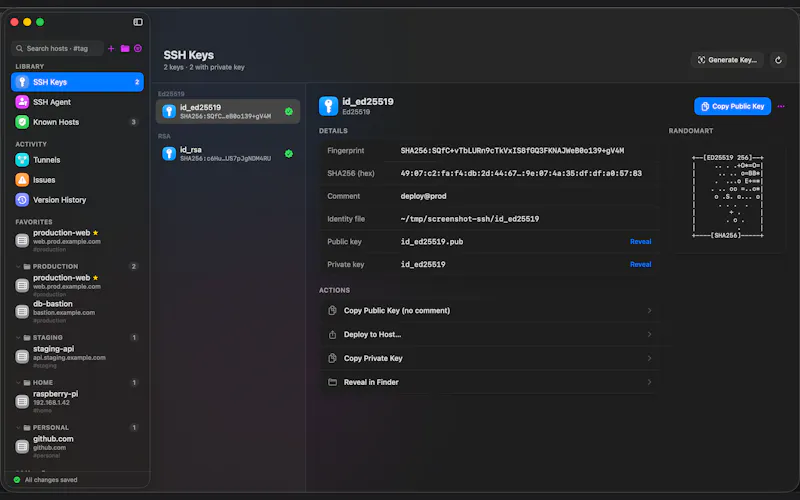Image resolution: width=800 pixels, height=500 pixels.
Task: Click the green saved checkmark icon
Action: pyautogui.click(x=17, y=480)
